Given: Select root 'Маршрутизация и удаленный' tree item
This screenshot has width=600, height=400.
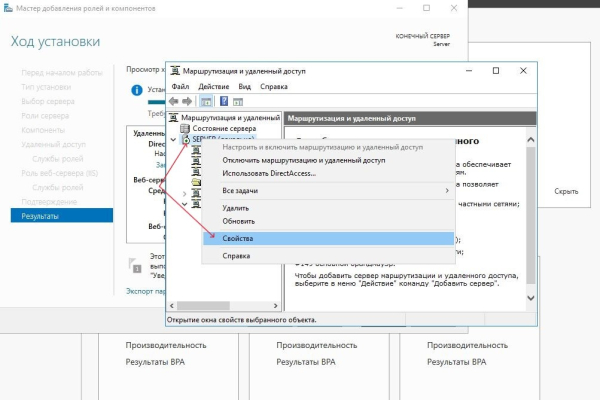Looking at the screenshot, I should pyautogui.click(x=230, y=118).
